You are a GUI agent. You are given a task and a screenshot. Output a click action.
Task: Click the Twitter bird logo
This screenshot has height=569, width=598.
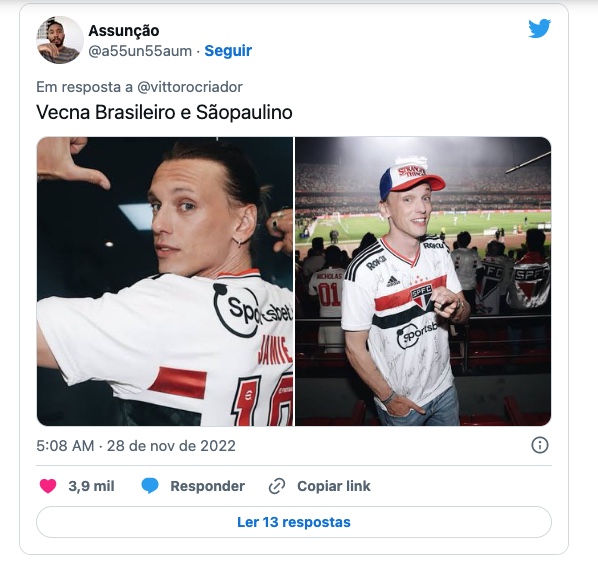click(x=539, y=29)
